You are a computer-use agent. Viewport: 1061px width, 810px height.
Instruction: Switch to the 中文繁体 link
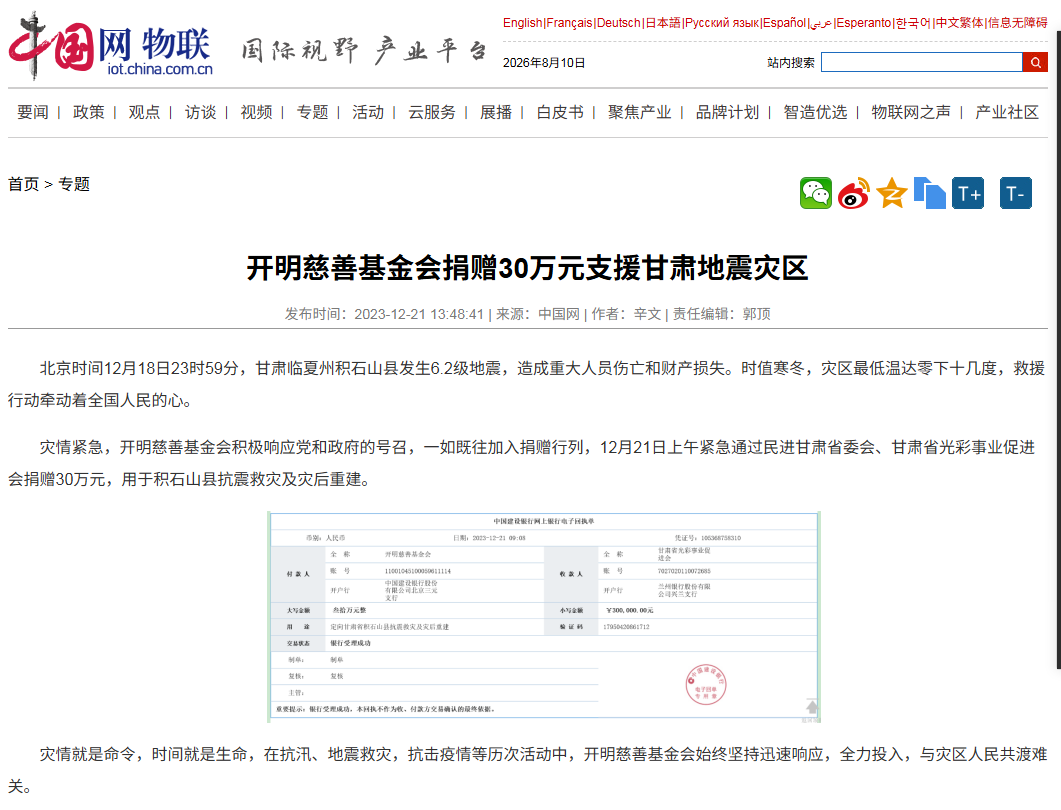(x=959, y=22)
